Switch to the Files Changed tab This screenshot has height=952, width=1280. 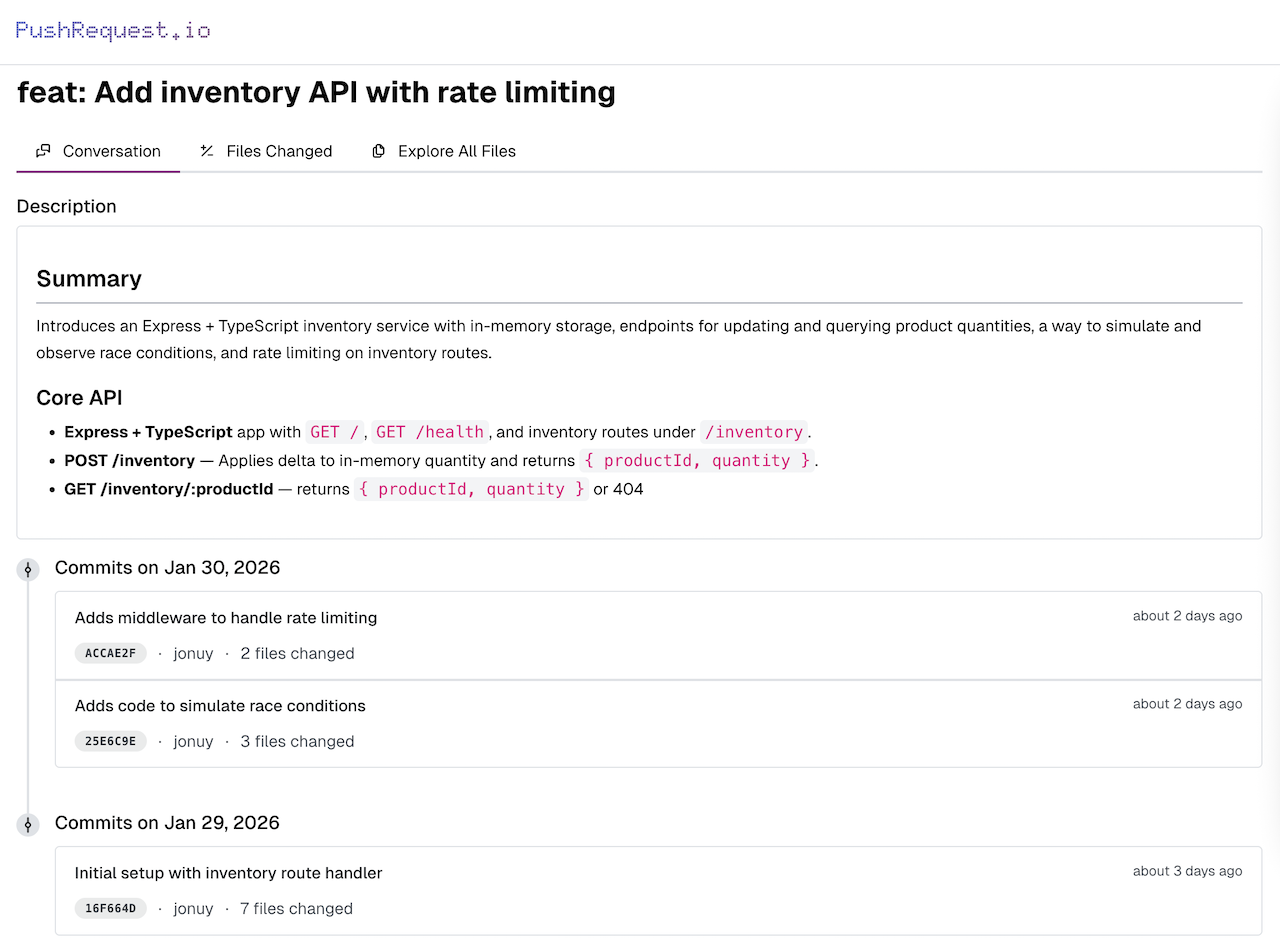point(279,151)
